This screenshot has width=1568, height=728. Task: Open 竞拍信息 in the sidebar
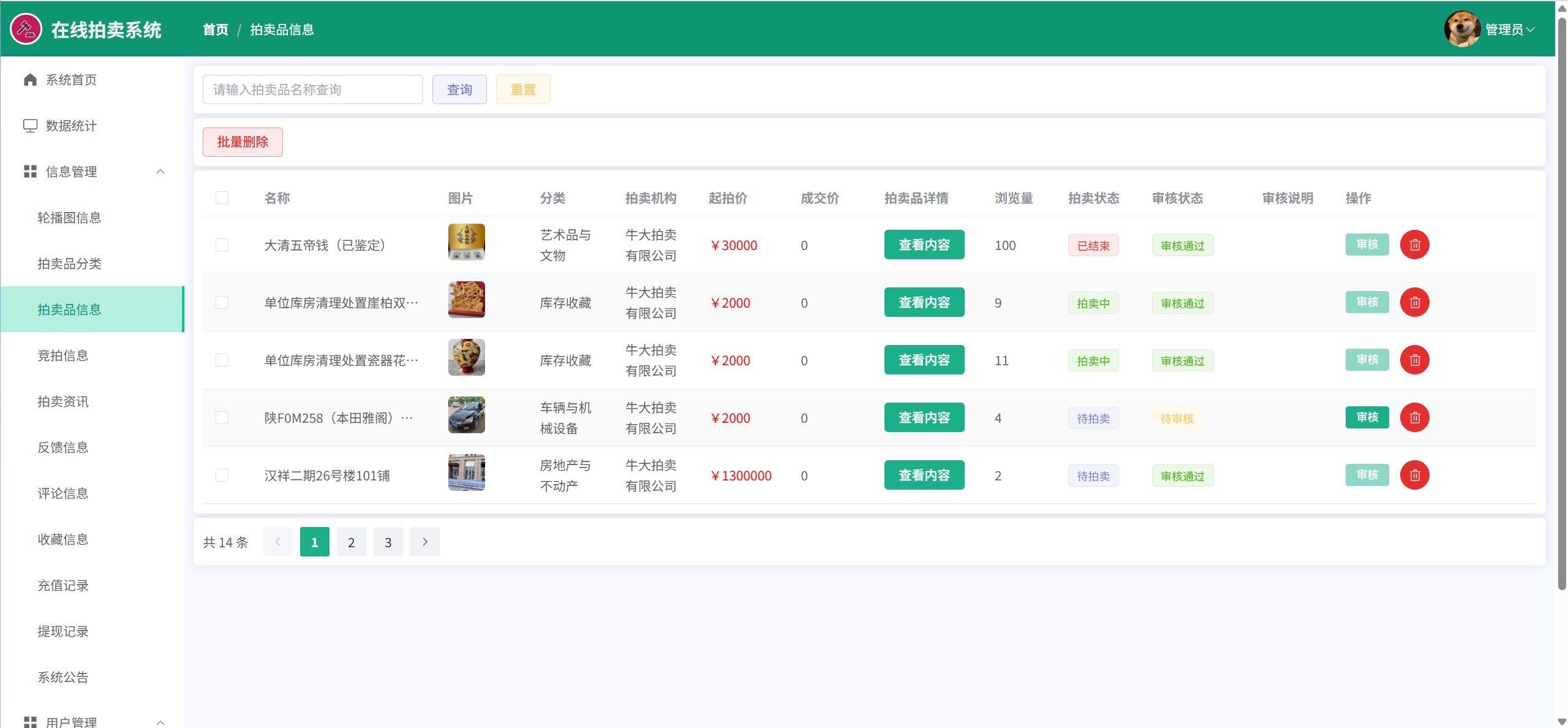point(63,355)
